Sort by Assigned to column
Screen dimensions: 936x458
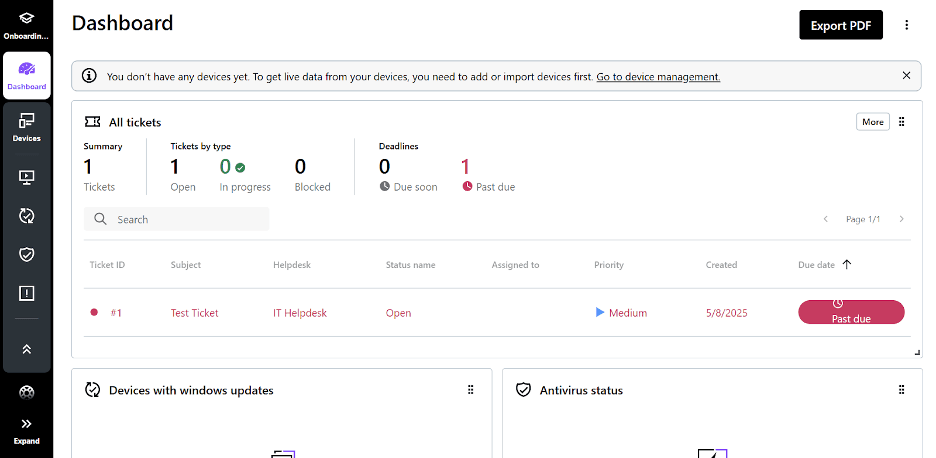pos(515,265)
